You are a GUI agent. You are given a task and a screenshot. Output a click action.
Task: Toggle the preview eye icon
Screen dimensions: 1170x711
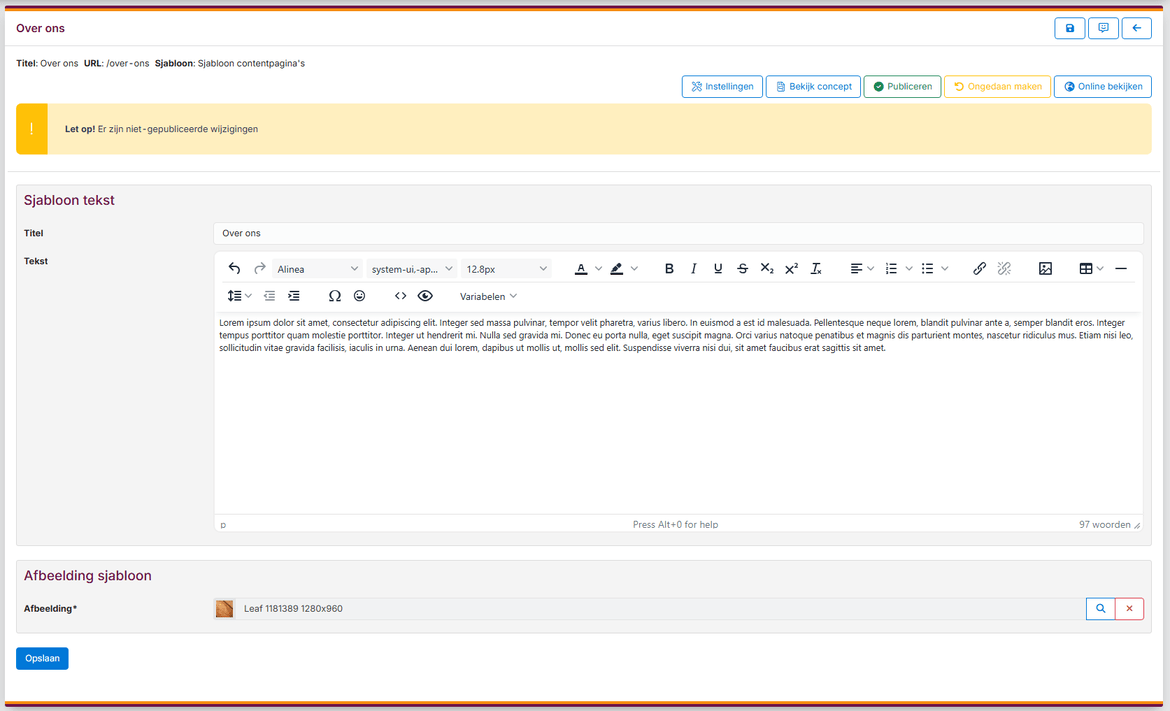click(x=425, y=296)
